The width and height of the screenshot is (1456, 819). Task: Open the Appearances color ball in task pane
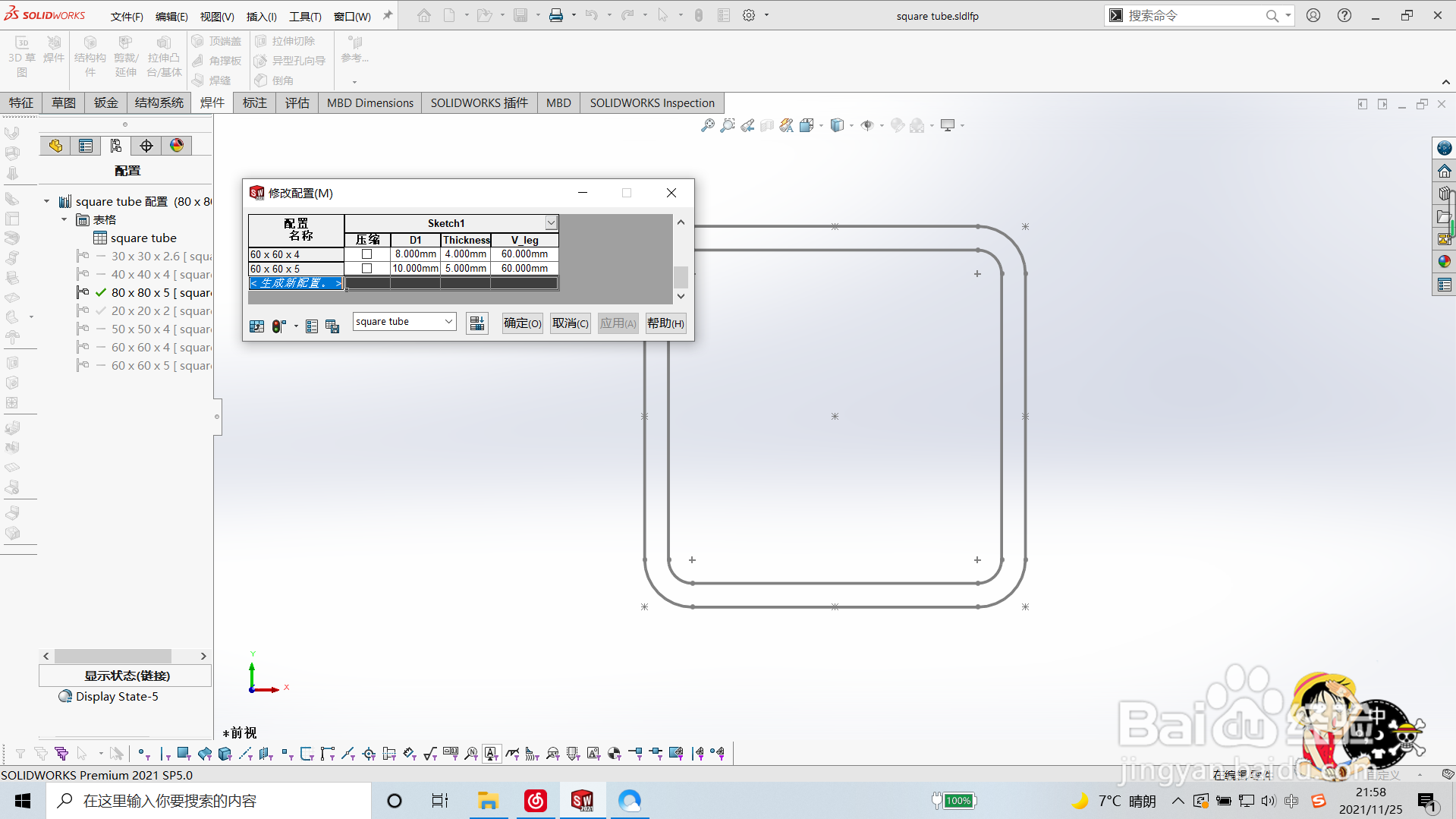tap(1445, 262)
